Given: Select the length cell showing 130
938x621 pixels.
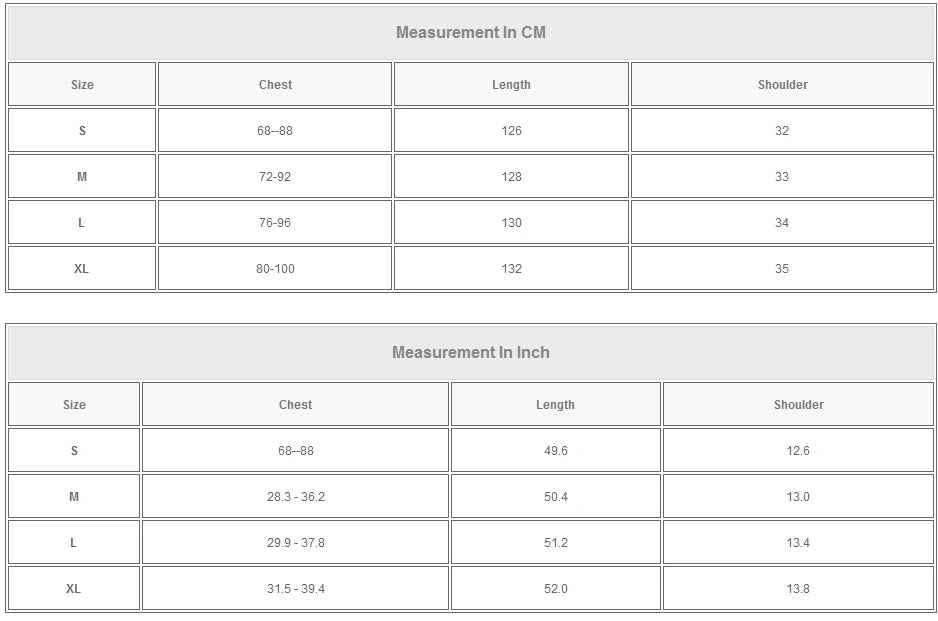Looking at the screenshot, I should coord(511,223).
